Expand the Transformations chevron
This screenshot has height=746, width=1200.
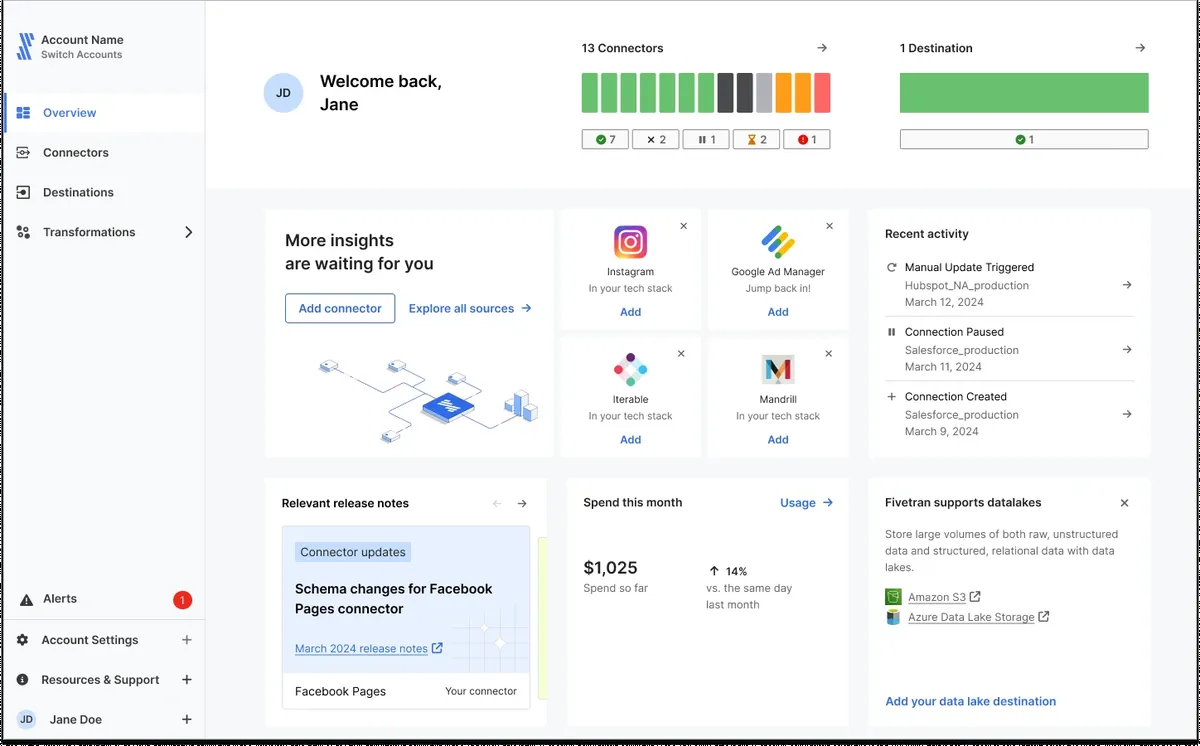point(189,232)
